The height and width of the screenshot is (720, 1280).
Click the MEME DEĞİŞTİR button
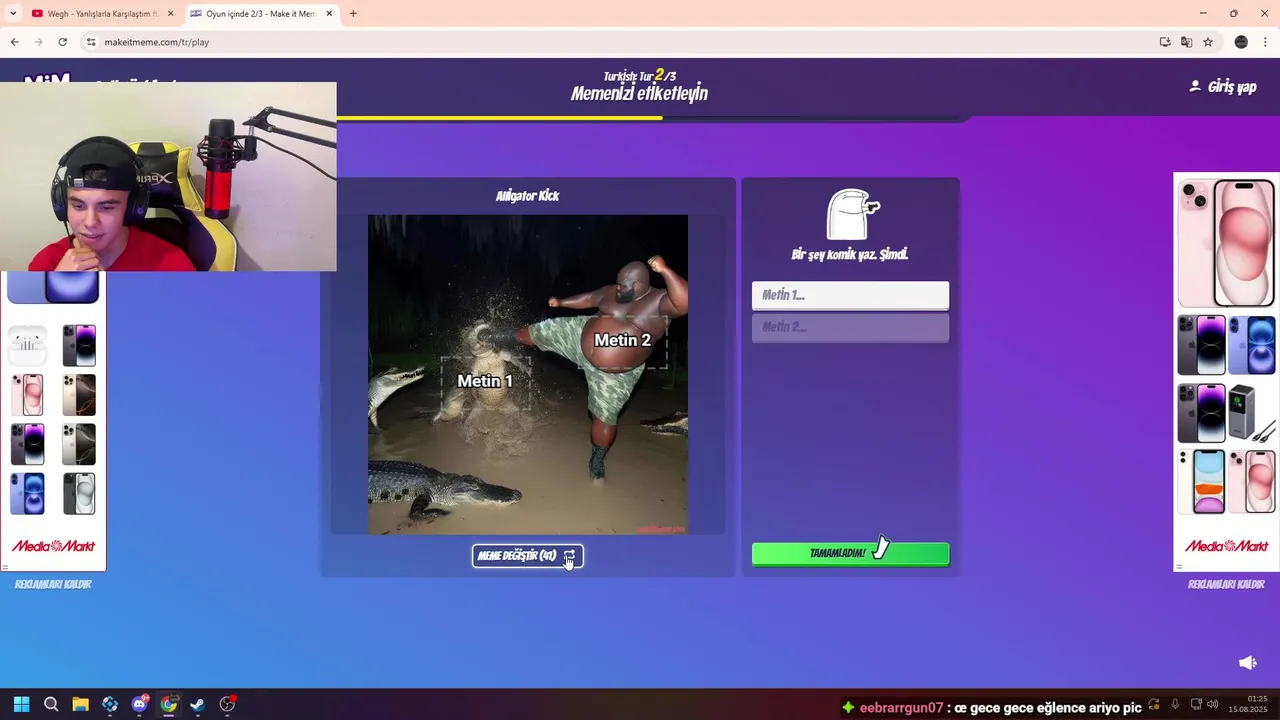527,556
